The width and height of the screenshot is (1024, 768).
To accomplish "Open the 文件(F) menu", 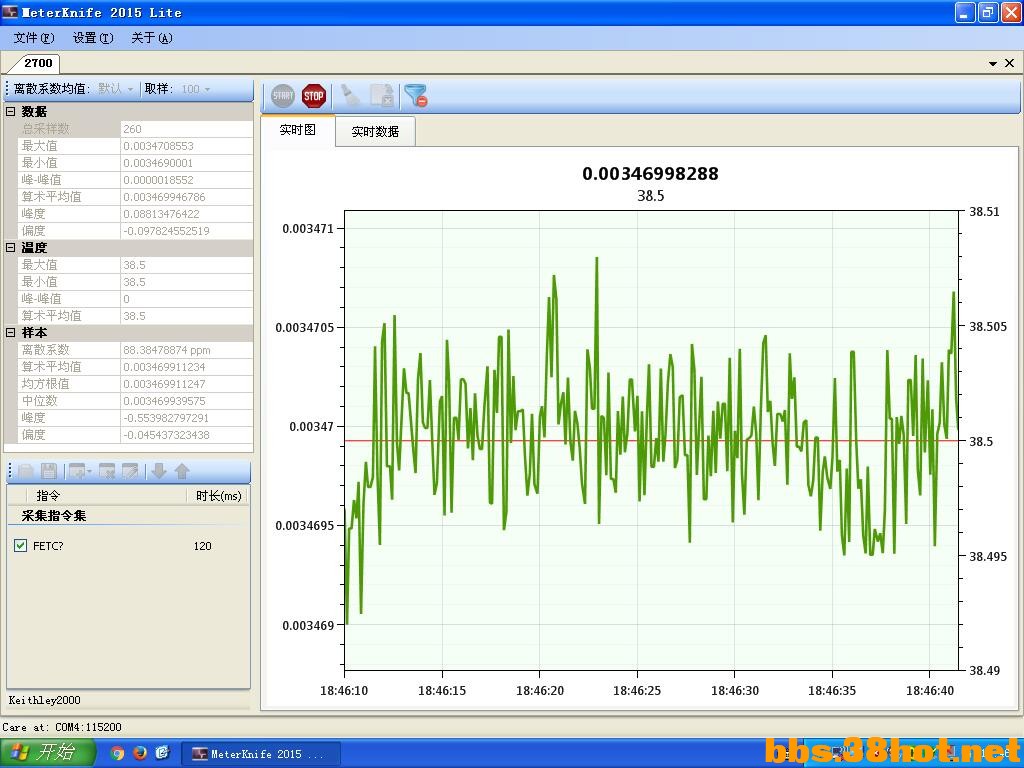I will [x=34, y=38].
